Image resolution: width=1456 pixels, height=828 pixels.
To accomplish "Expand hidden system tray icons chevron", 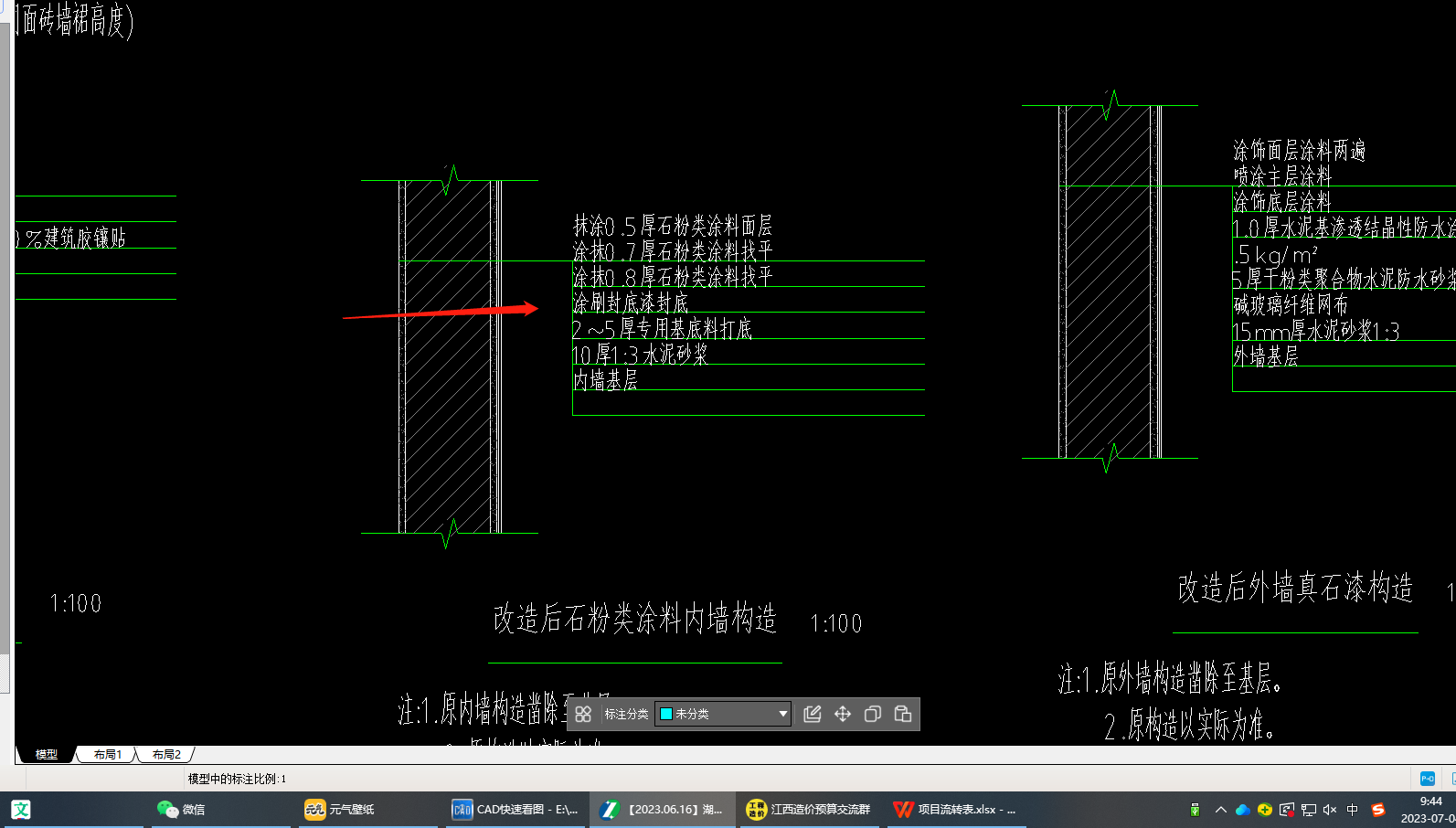I will coord(1220,810).
